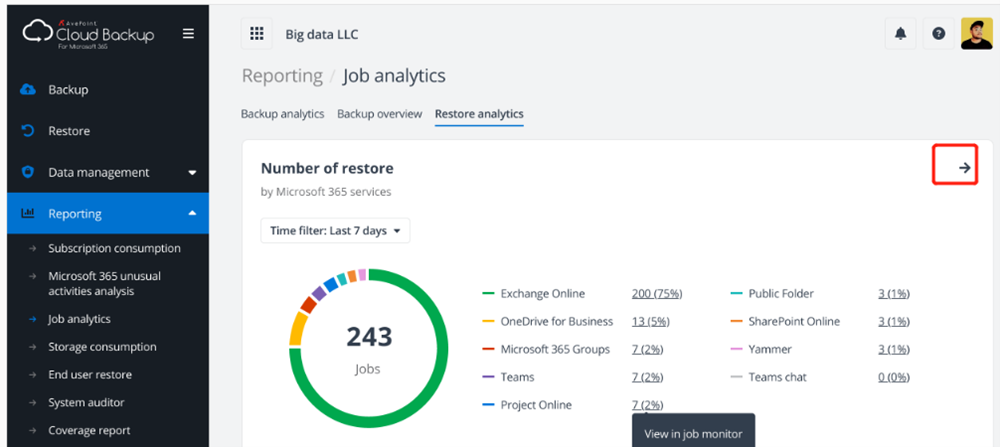Click red Microsoft 365 Groups legend swatch
The image size is (1000, 447).
pyautogui.click(x=489, y=349)
